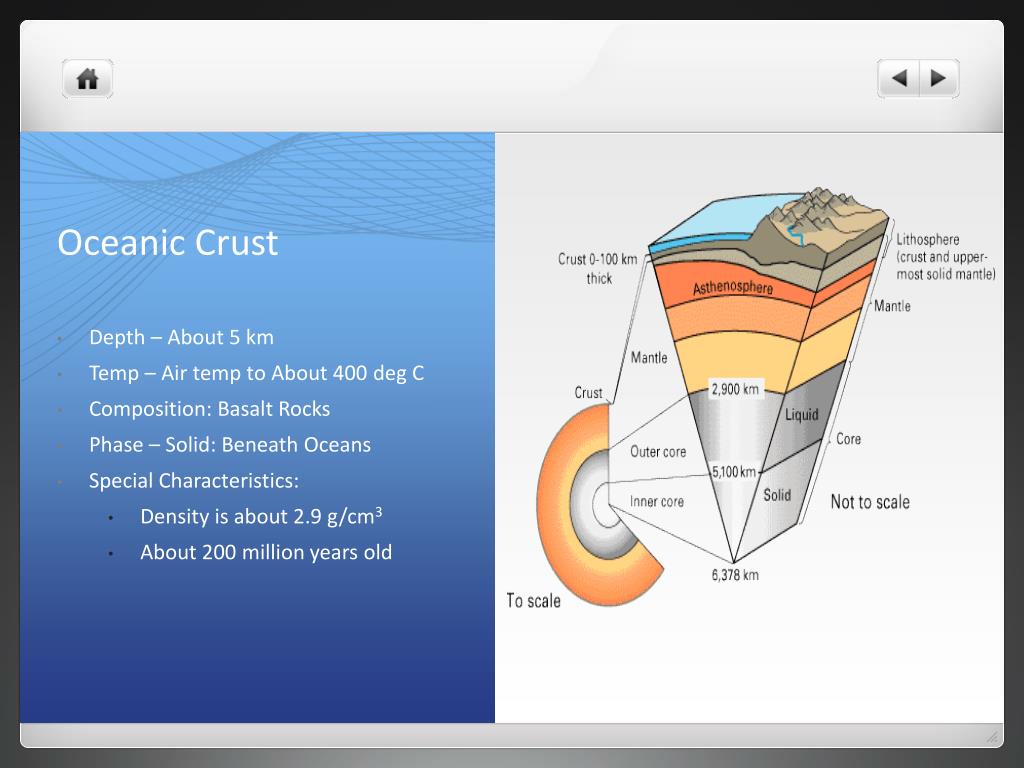Click the '5,100 km' depth label
This screenshot has height=768, width=1024.
click(733, 472)
